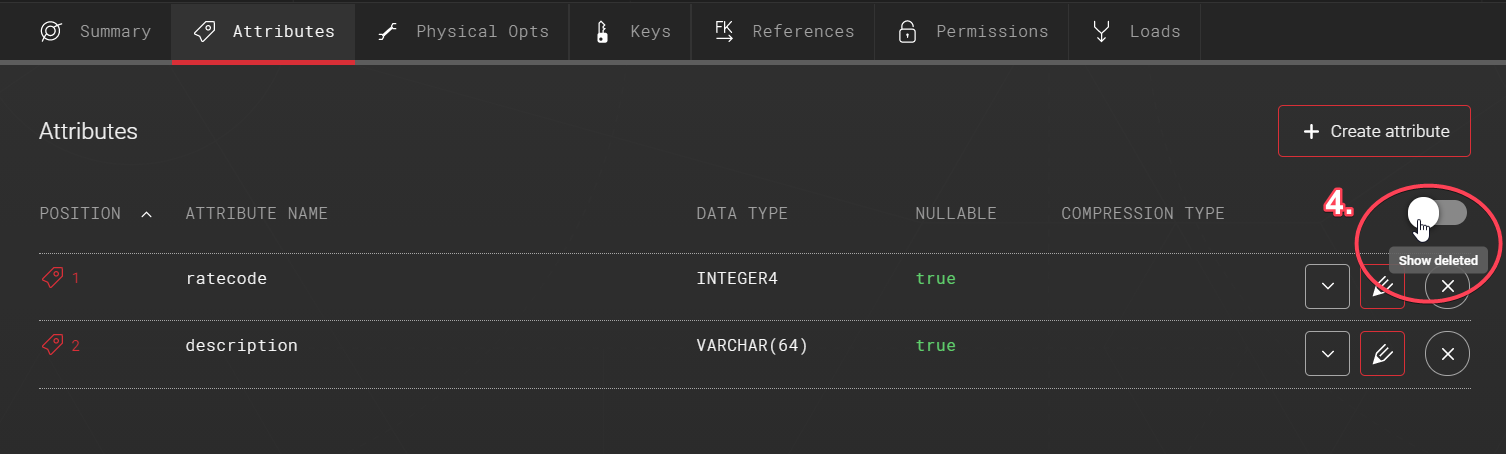Go to the References tab

[x=784, y=31]
